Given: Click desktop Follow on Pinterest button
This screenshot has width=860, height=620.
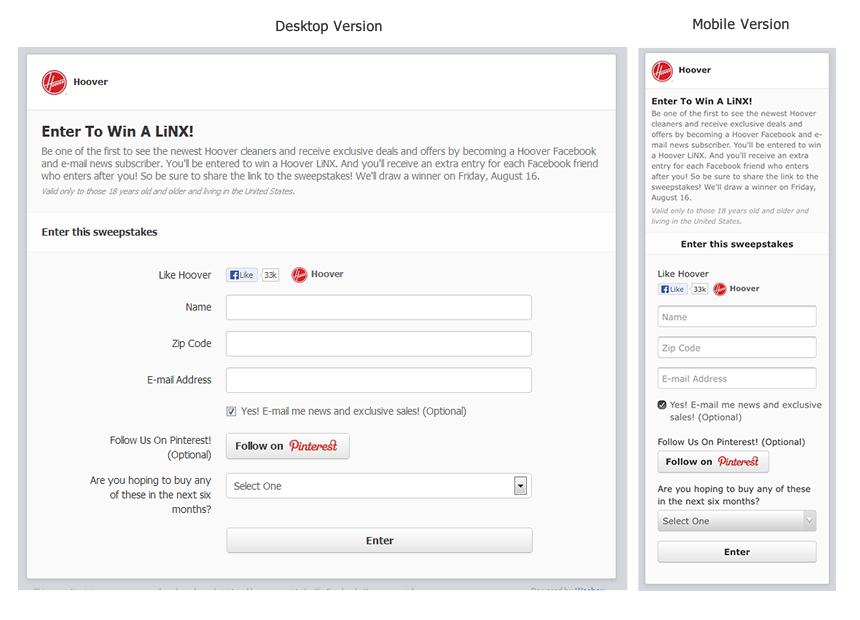Looking at the screenshot, I should point(288,446).
